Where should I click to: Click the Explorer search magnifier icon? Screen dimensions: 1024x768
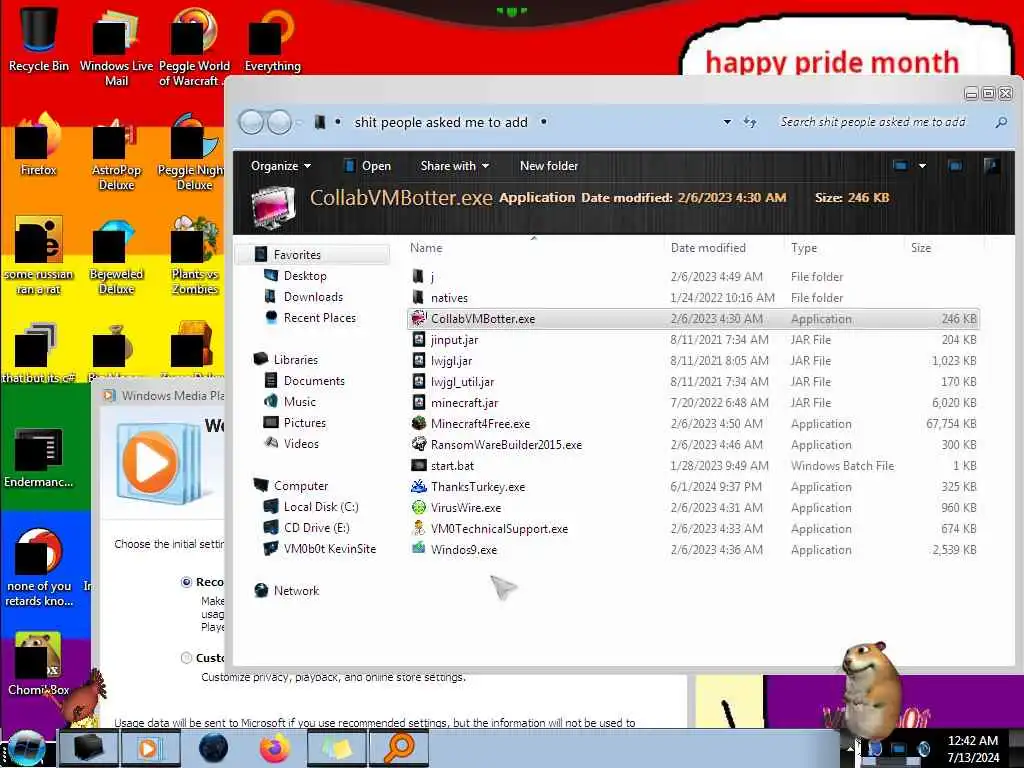[1000, 122]
